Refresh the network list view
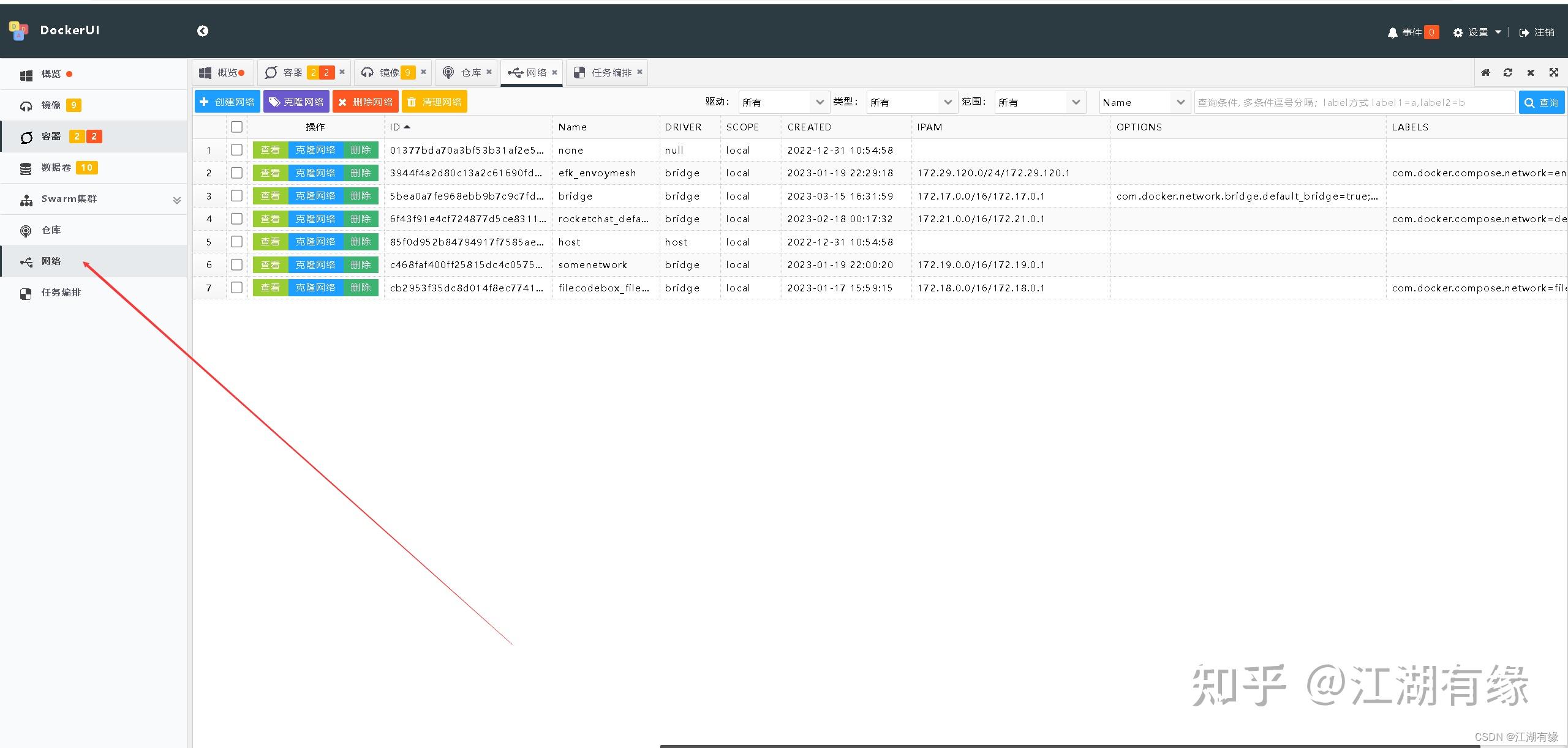This screenshot has height=748, width=1568. [1509, 72]
